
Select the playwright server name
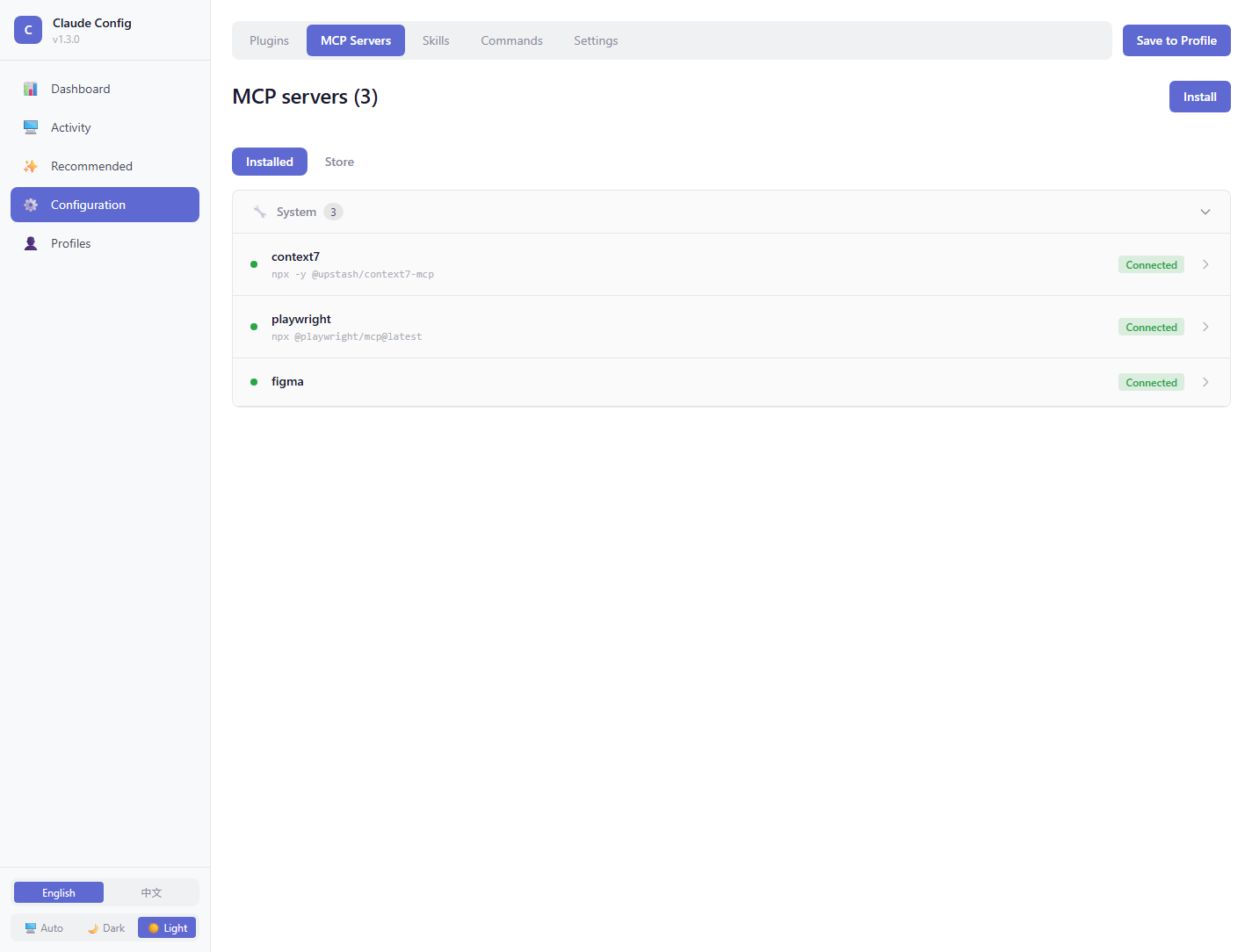pyautogui.click(x=301, y=319)
